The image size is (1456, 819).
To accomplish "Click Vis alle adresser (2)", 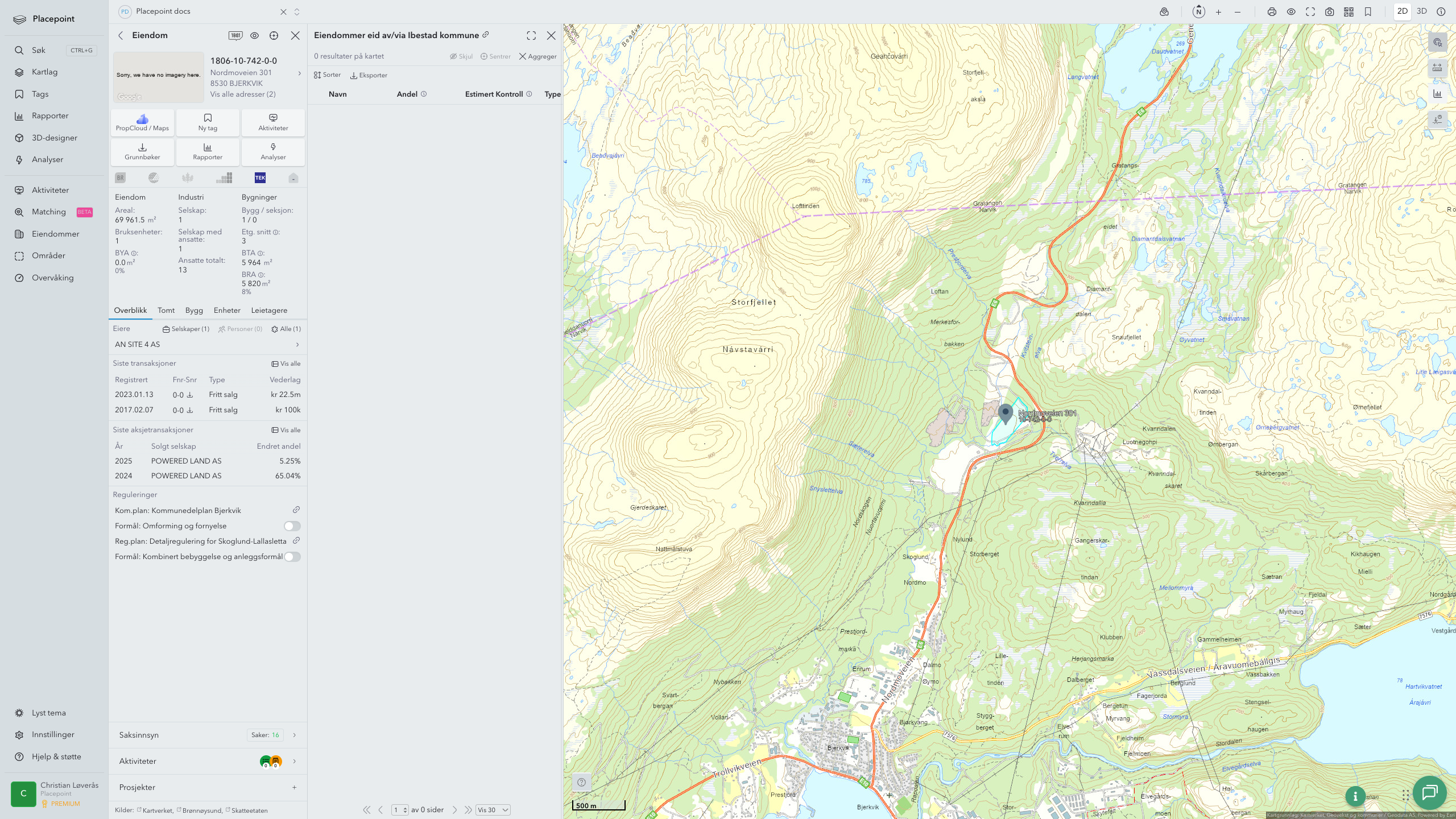I will point(243,94).
